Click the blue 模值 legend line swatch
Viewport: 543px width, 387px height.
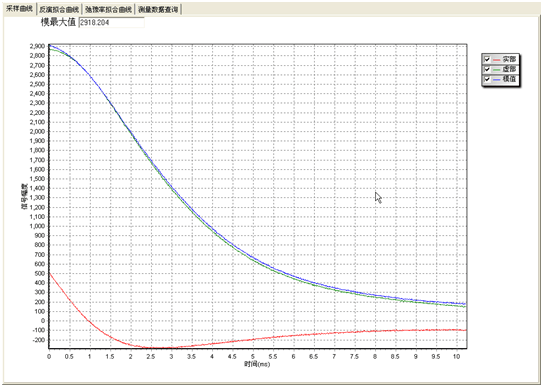(x=496, y=79)
